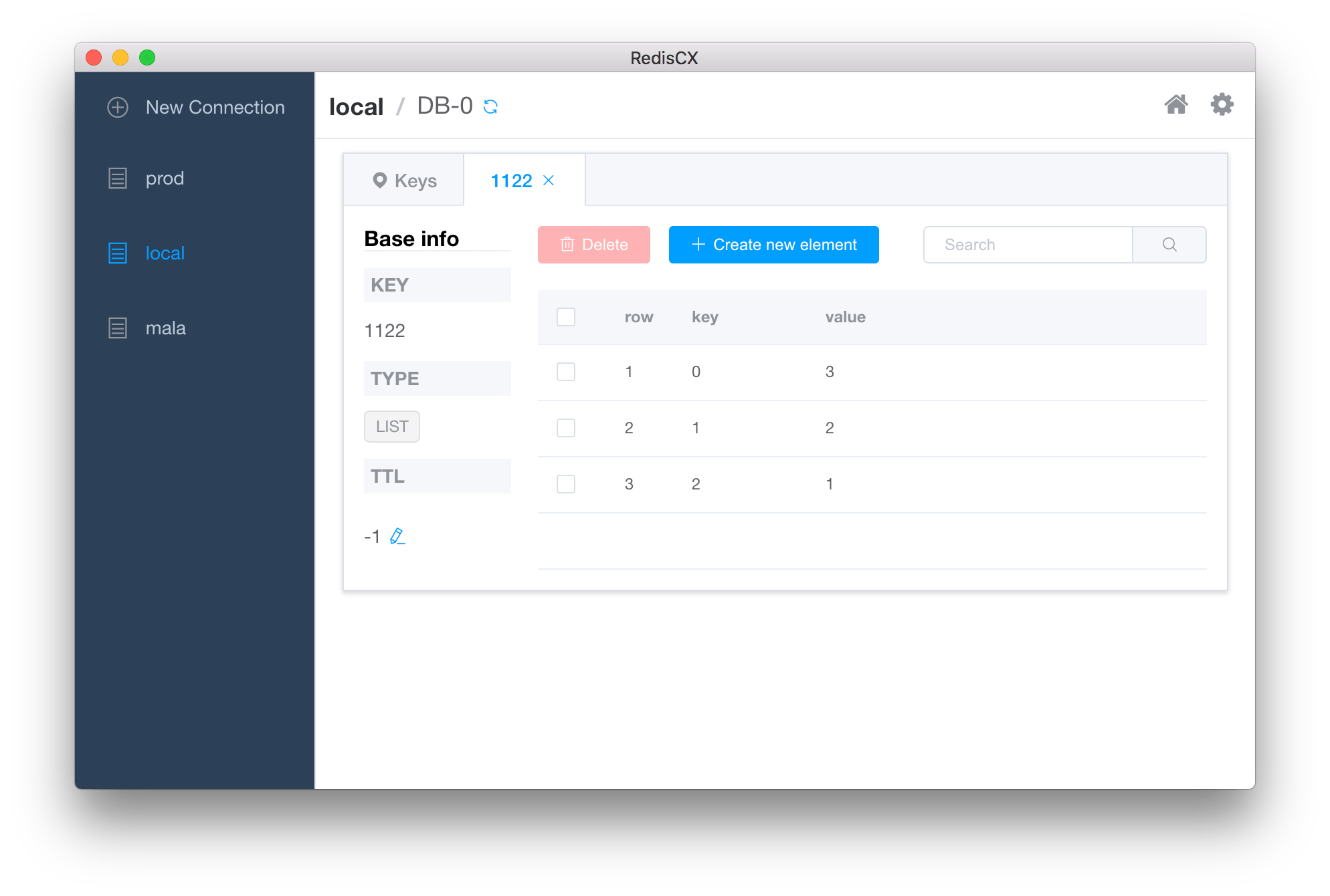Switch to the Keys tab
The height and width of the screenshot is (896, 1330).
click(416, 180)
